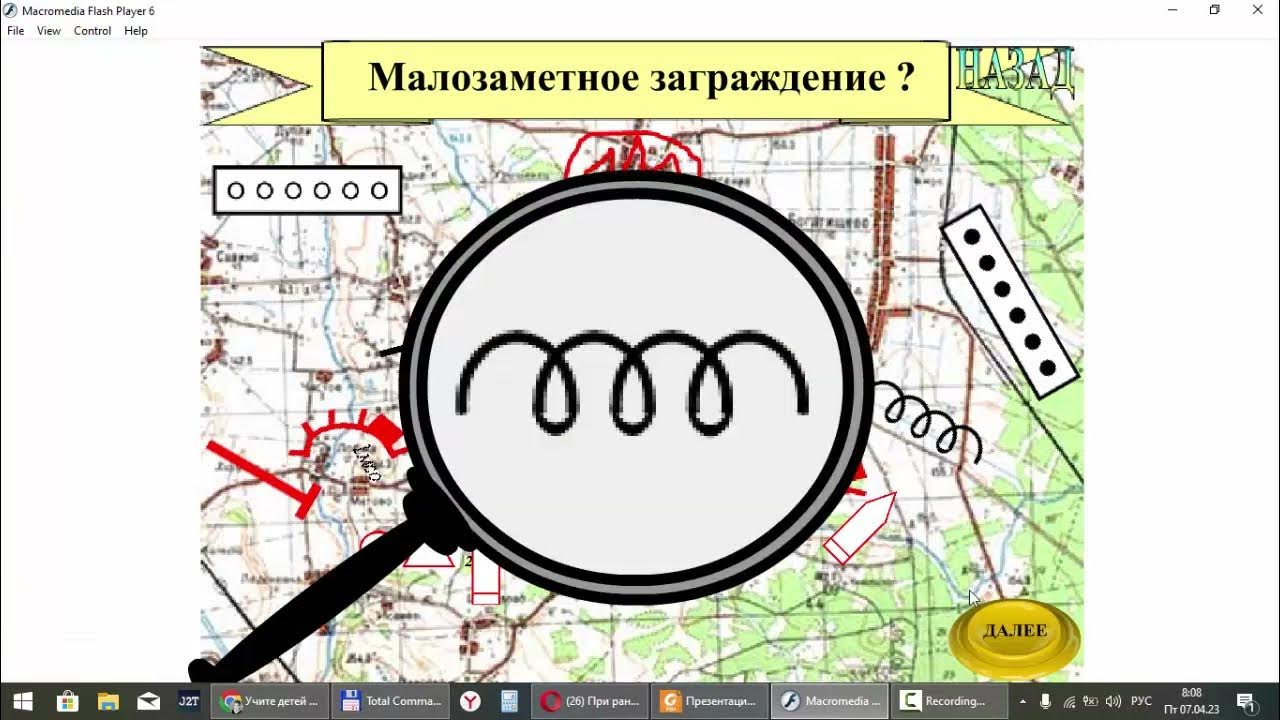Close the Flash Player window
The height and width of the screenshot is (720, 1280).
[1258, 10]
